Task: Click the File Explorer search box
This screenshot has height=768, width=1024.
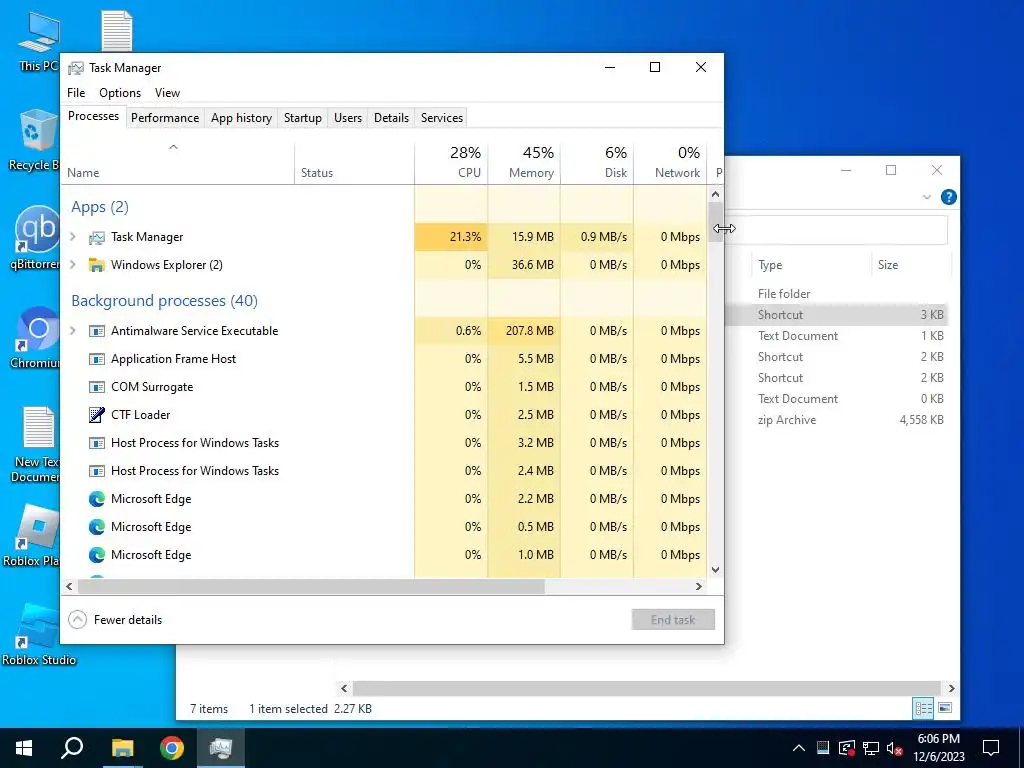Action: tap(836, 230)
